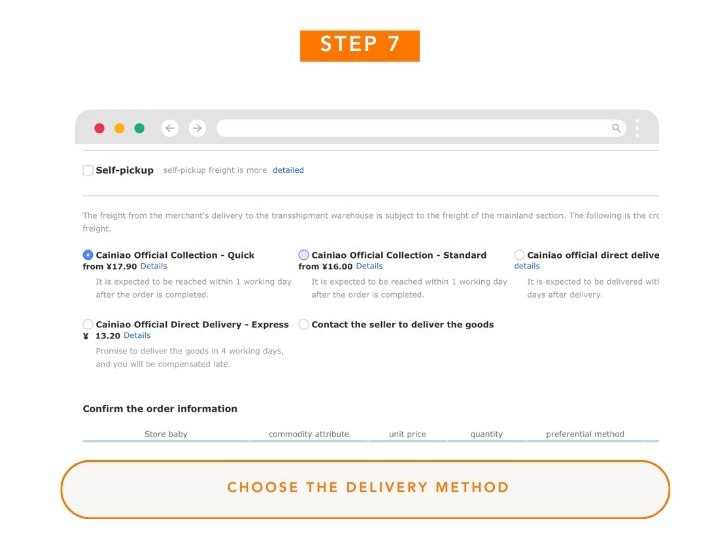Click the browser address bar field
This screenshot has width=720, height=552.
tap(410, 128)
